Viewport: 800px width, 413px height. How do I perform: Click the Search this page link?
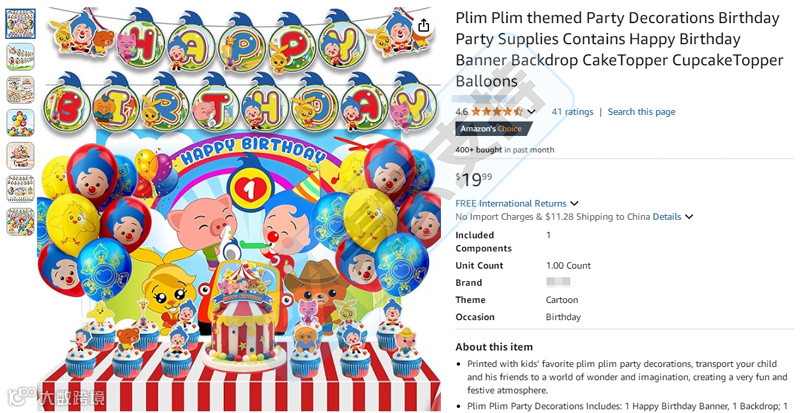[641, 112]
